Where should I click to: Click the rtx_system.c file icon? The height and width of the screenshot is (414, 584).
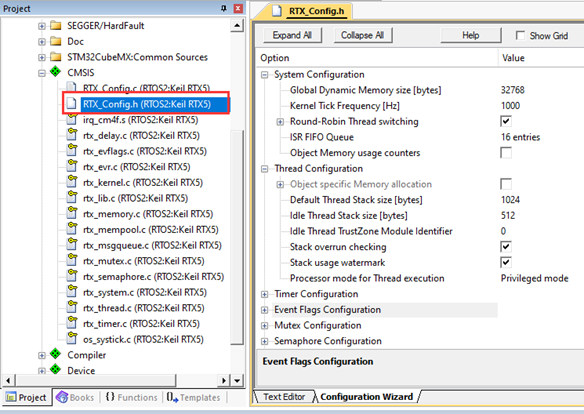tap(72, 292)
